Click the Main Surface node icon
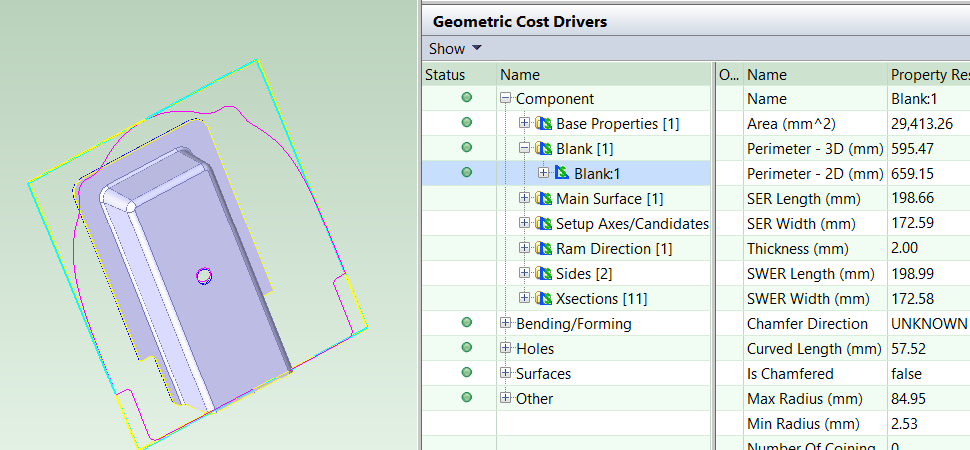The width and height of the screenshot is (970, 450). pyautogui.click(x=544, y=199)
